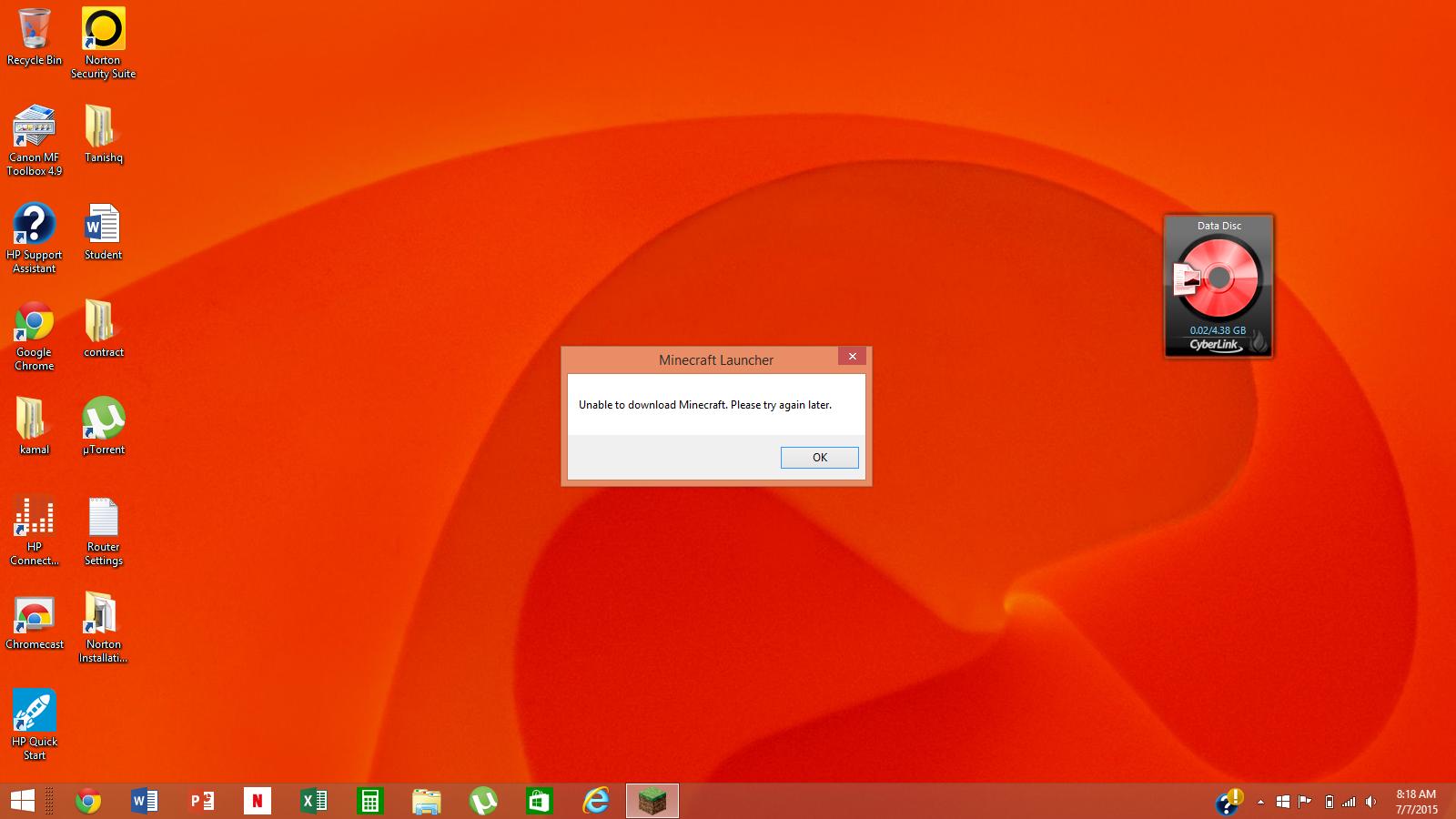
Task: Open Calculator from the taskbar
Action: (370, 802)
